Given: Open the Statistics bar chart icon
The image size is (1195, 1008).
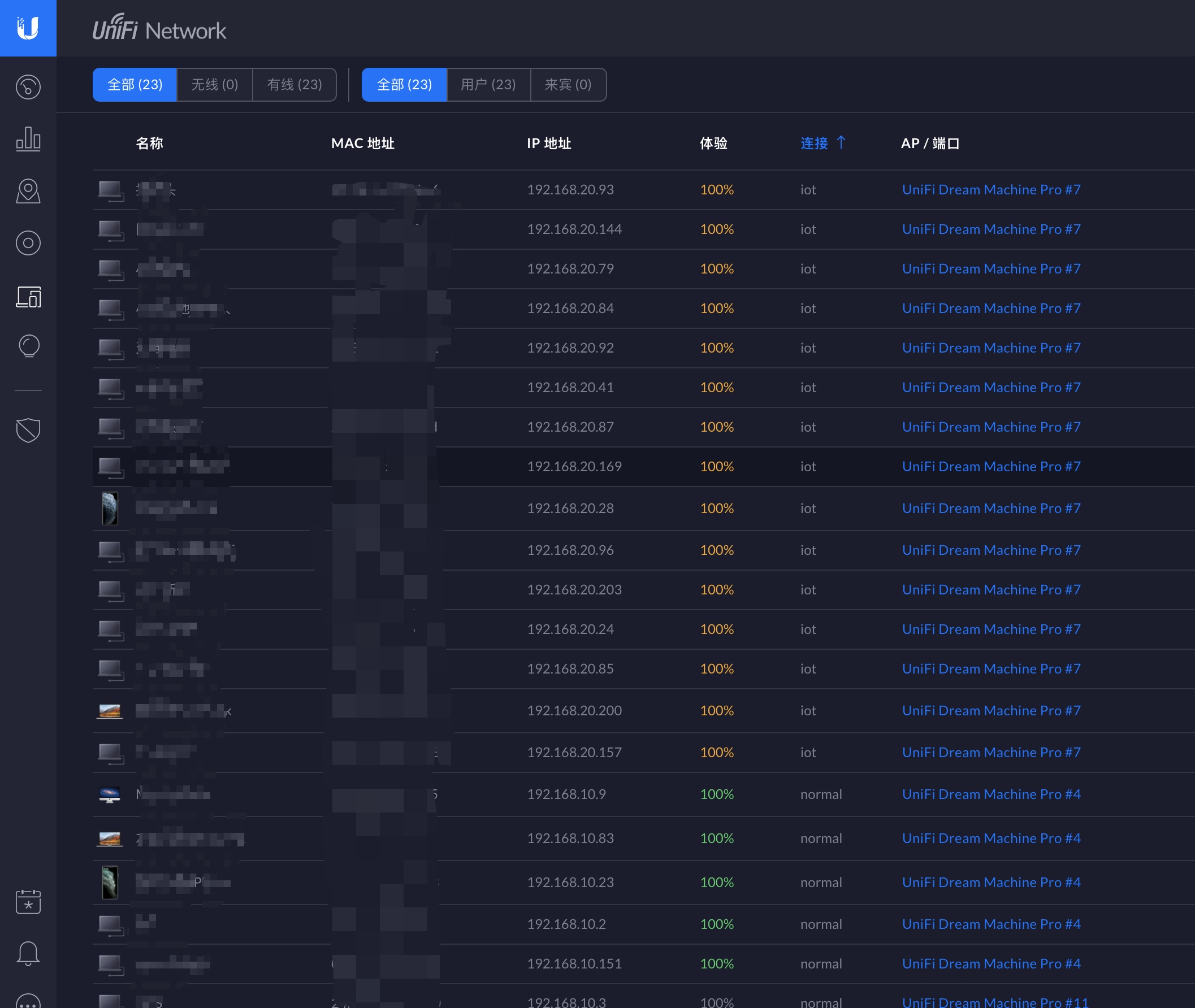Looking at the screenshot, I should [28, 139].
